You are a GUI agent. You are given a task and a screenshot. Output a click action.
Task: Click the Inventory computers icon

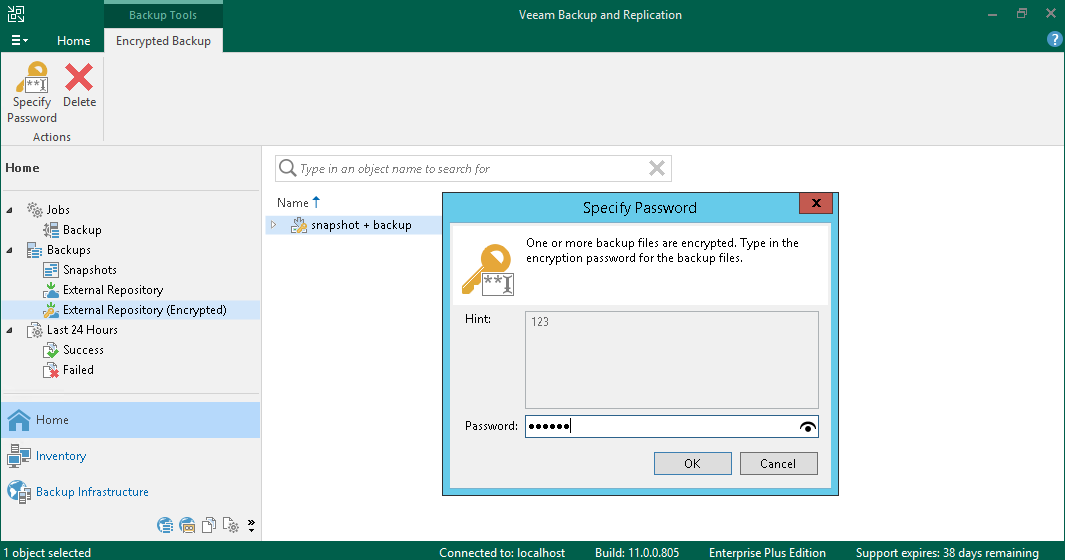[x=19, y=456]
